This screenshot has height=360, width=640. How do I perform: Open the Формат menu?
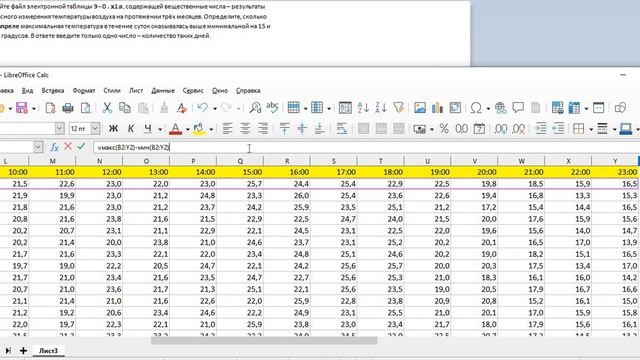(84, 91)
